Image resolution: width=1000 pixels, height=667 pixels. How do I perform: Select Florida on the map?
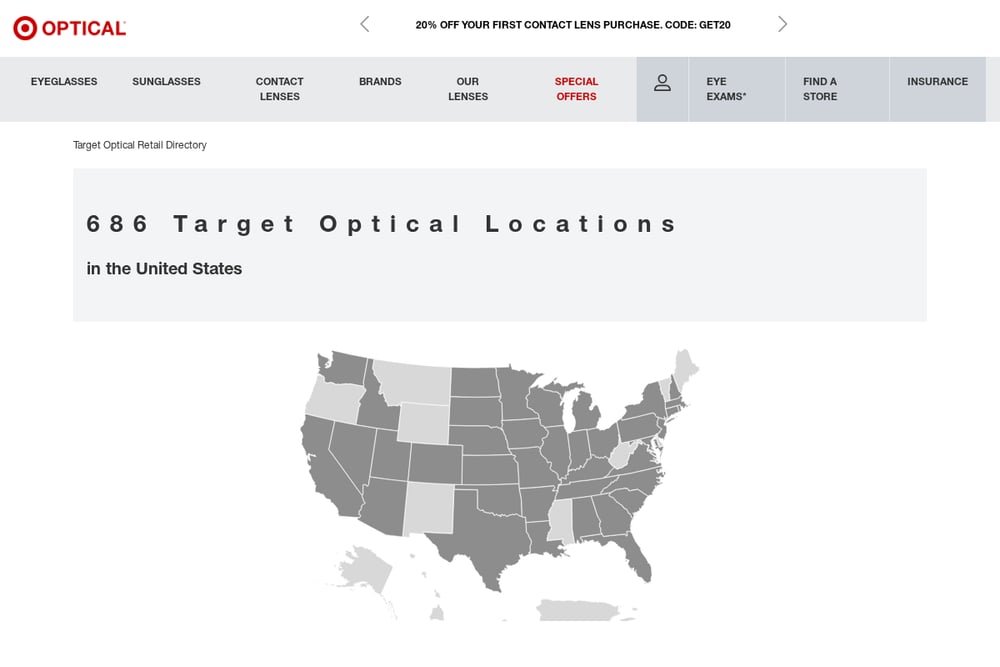point(638,558)
